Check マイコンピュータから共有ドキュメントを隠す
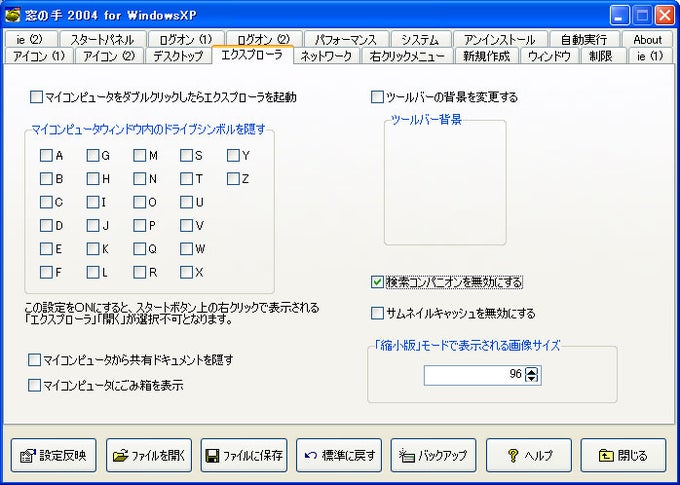 coord(34,360)
